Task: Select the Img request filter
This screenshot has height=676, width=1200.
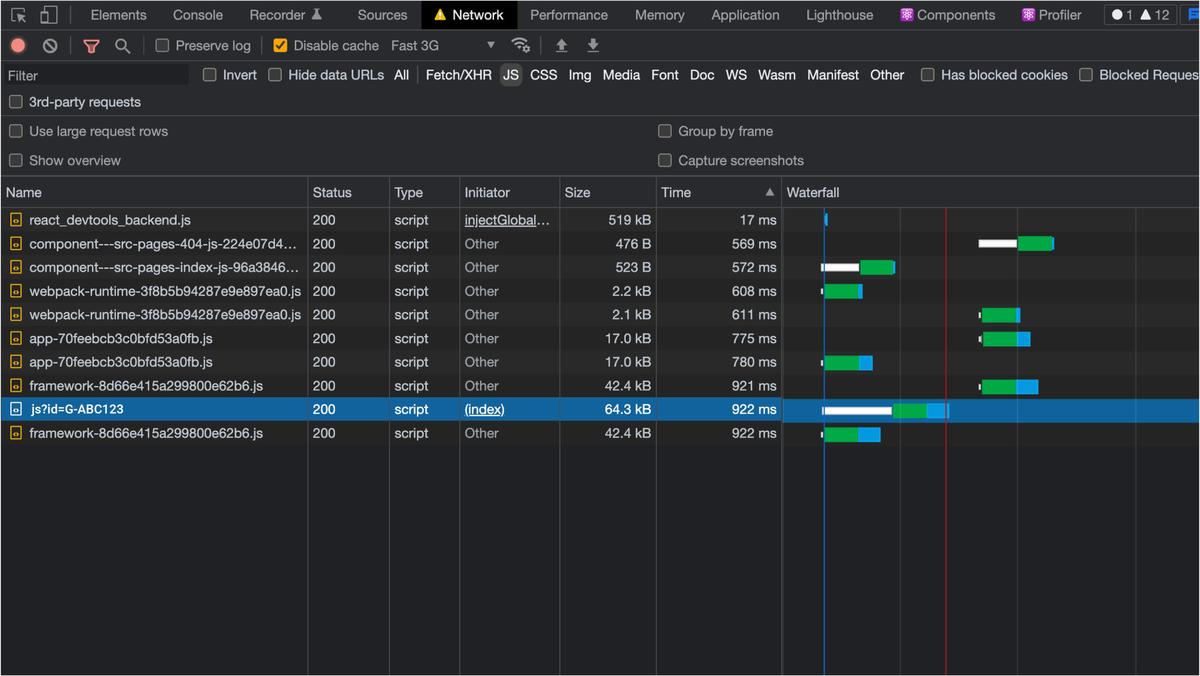Action: [580, 74]
